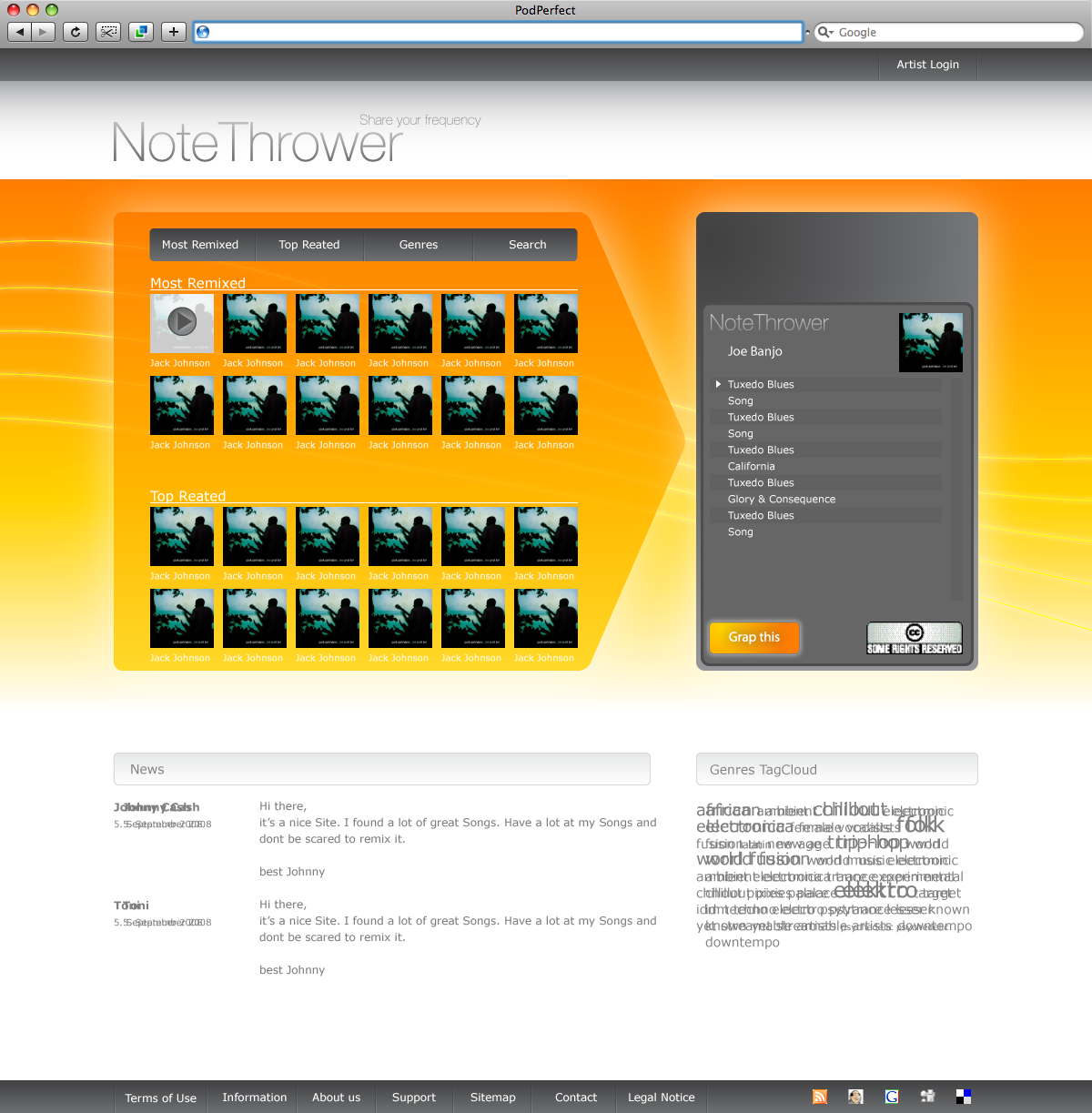This screenshot has width=1092, height=1113.
Task: Click the RSS feed icon in footer
Action: [820, 1097]
